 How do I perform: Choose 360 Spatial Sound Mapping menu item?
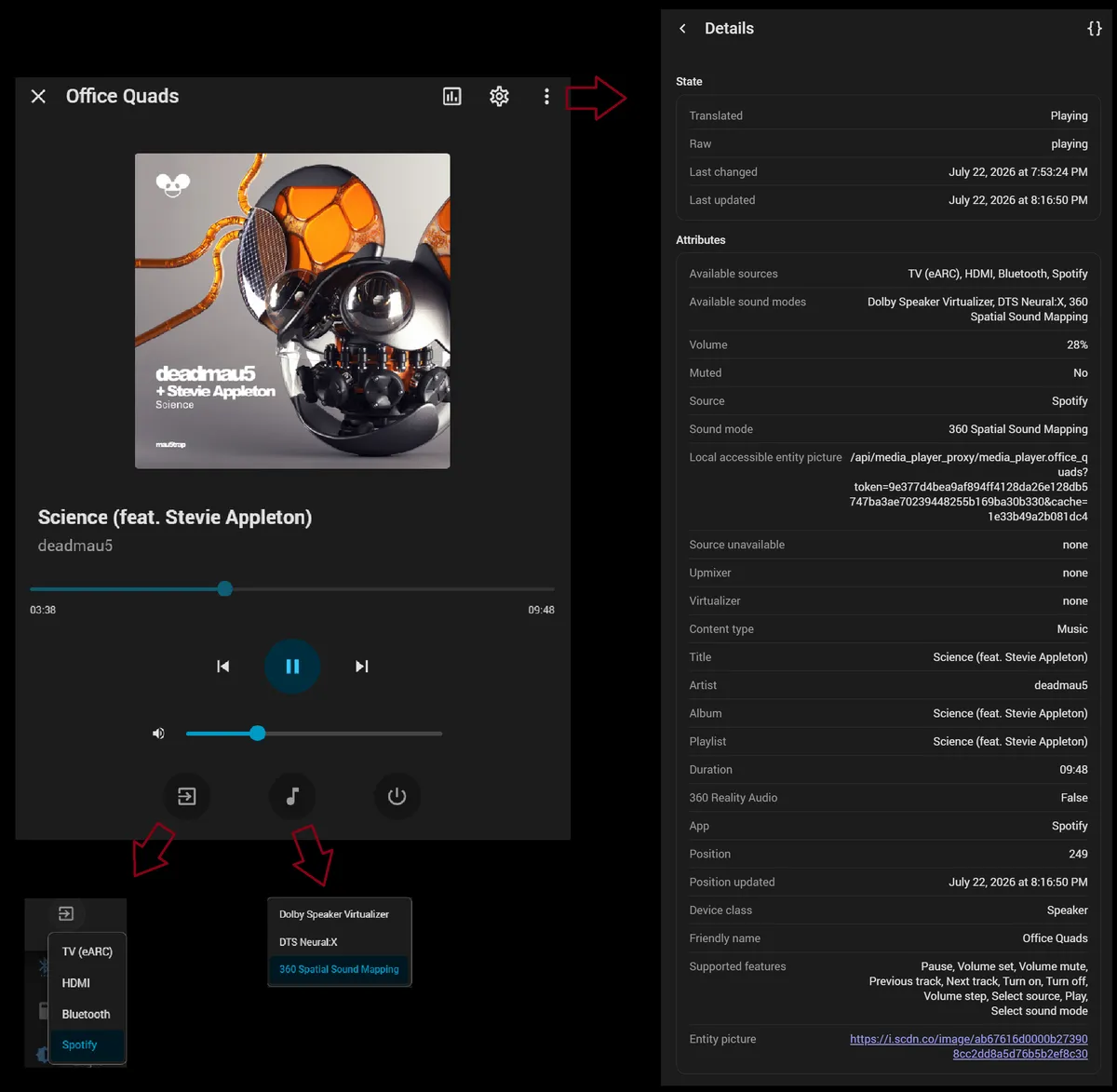[x=340, y=969]
